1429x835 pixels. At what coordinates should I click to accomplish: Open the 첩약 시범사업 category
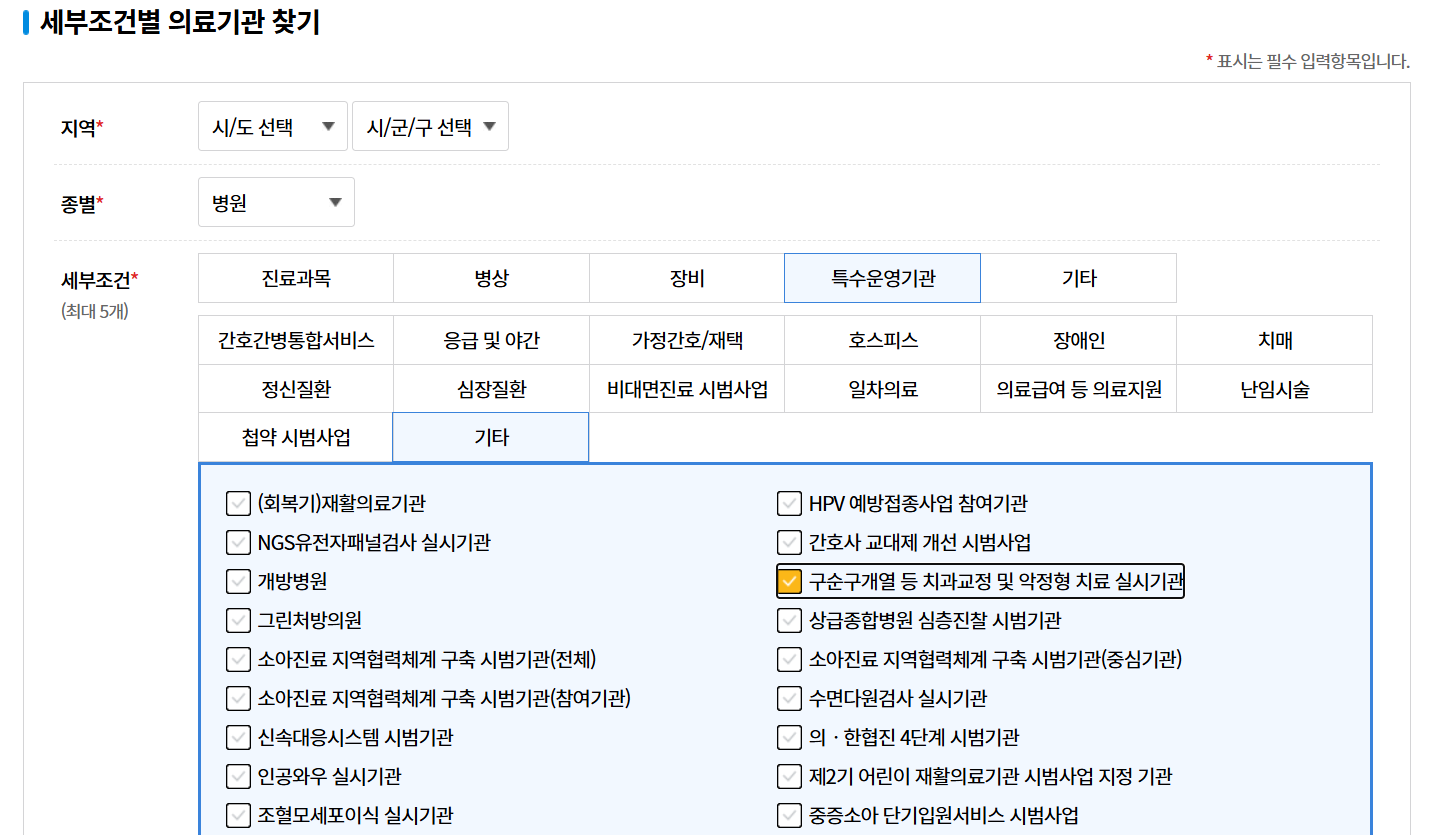[x=295, y=437]
